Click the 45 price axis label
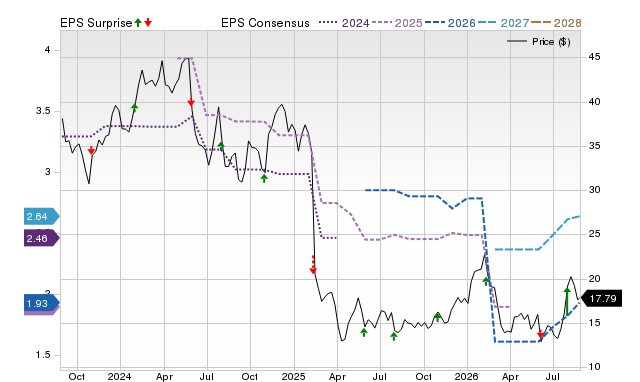 pos(594,57)
